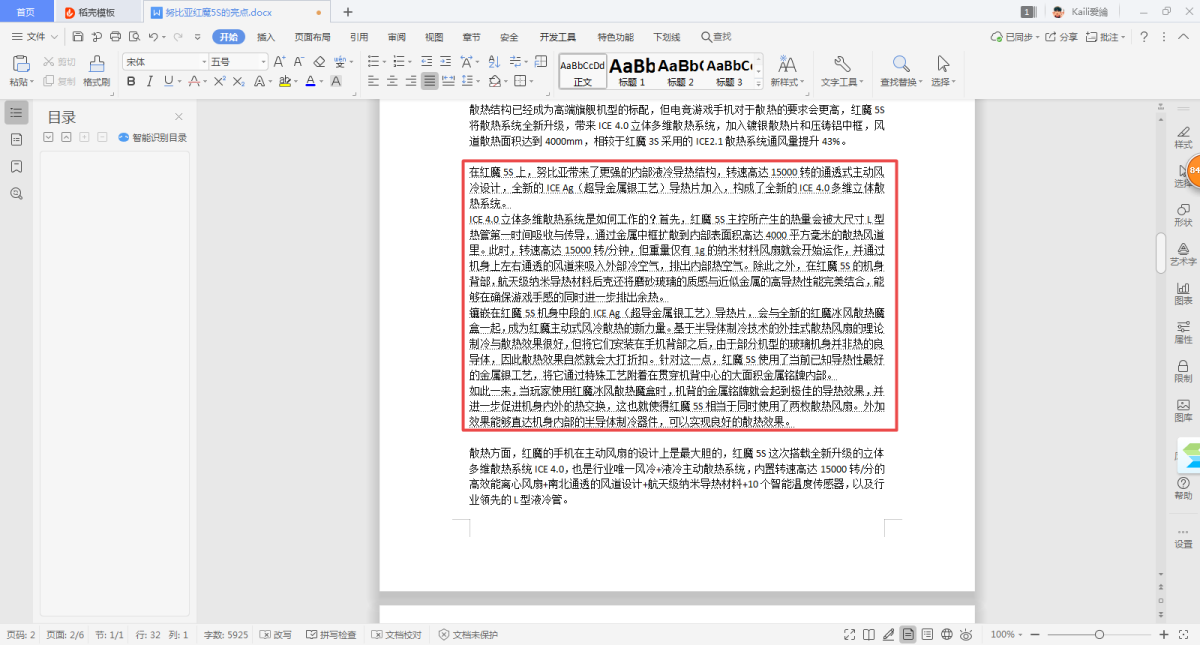Switch to the 插入 ribbon tab
1200x645 pixels.
266,37
